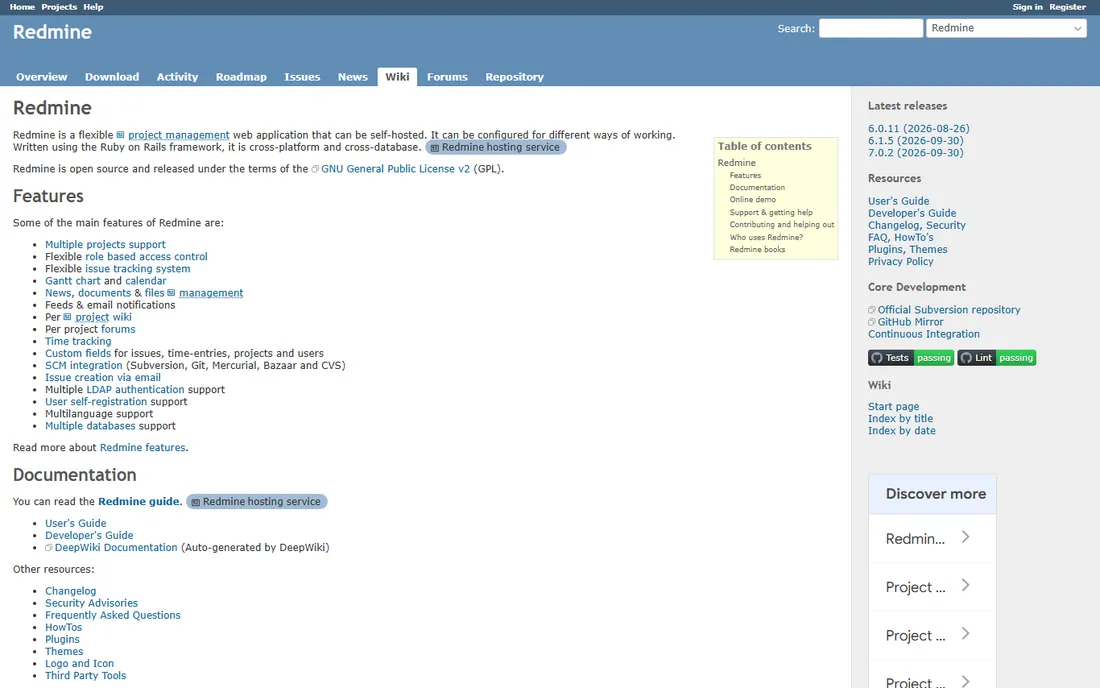
Task: Click the Privacy Policy link
Action: [900, 262]
